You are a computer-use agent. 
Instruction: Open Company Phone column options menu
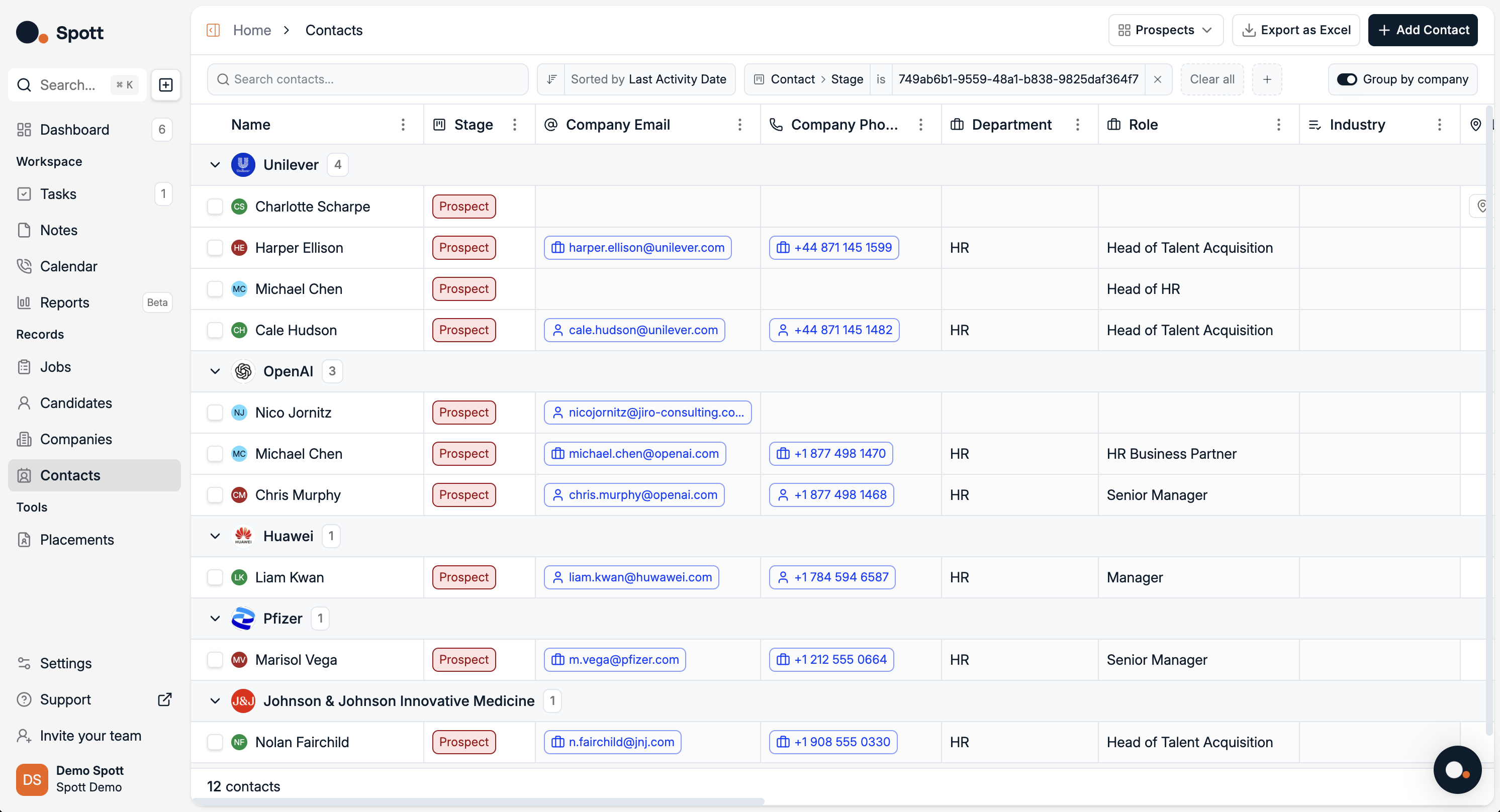coord(921,125)
